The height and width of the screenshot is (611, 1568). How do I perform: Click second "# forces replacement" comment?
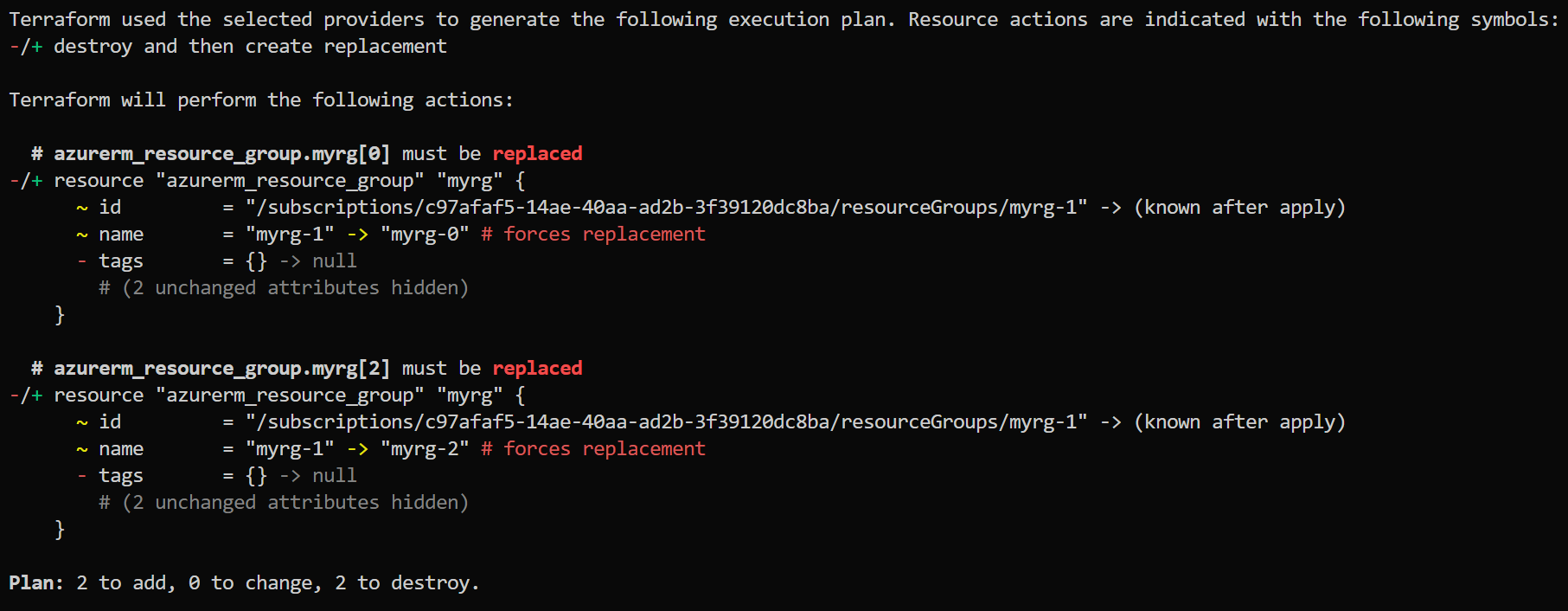coord(593,448)
